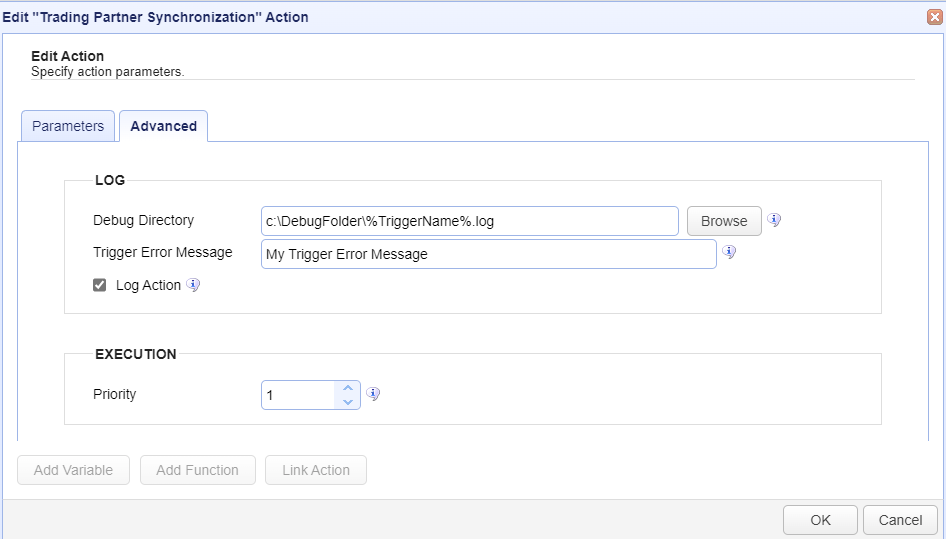The image size is (946, 539).
Task: Click the Add Variable button
Action: (74, 470)
